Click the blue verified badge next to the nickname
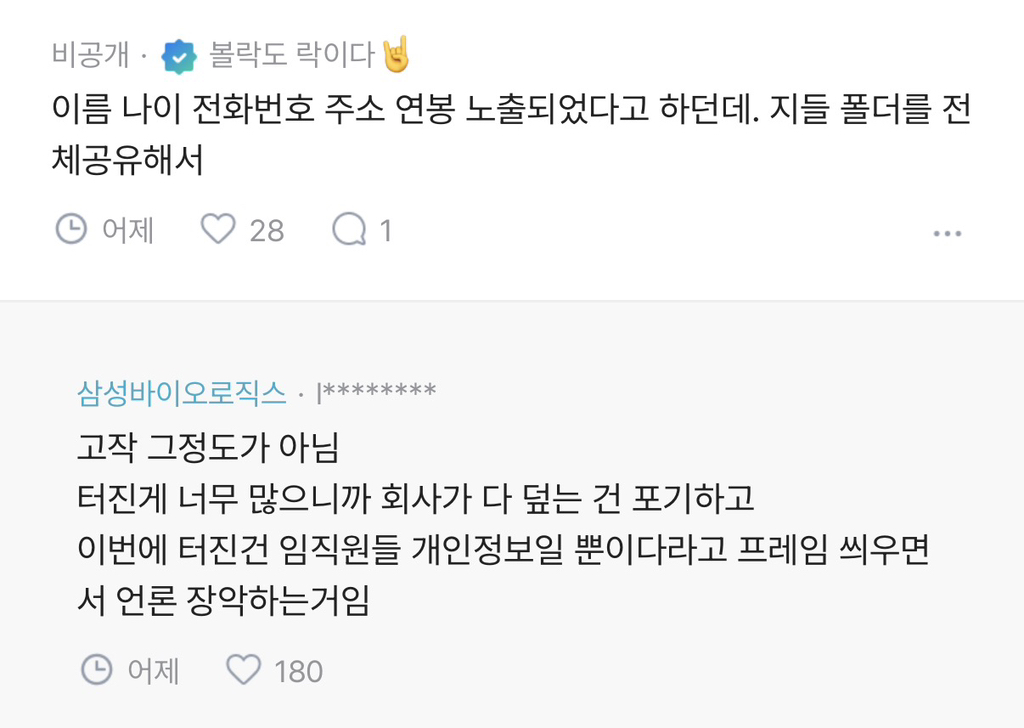Image resolution: width=1024 pixels, height=728 pixels. [178, 57]
